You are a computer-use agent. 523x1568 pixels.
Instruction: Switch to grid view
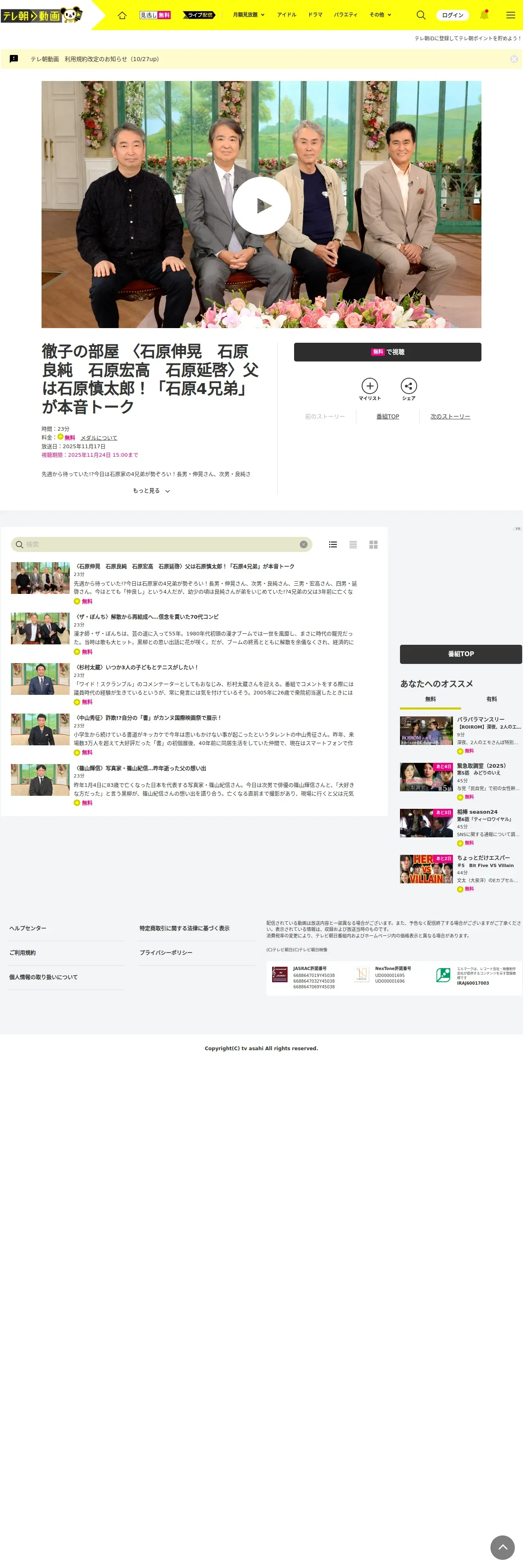(373, 544)
